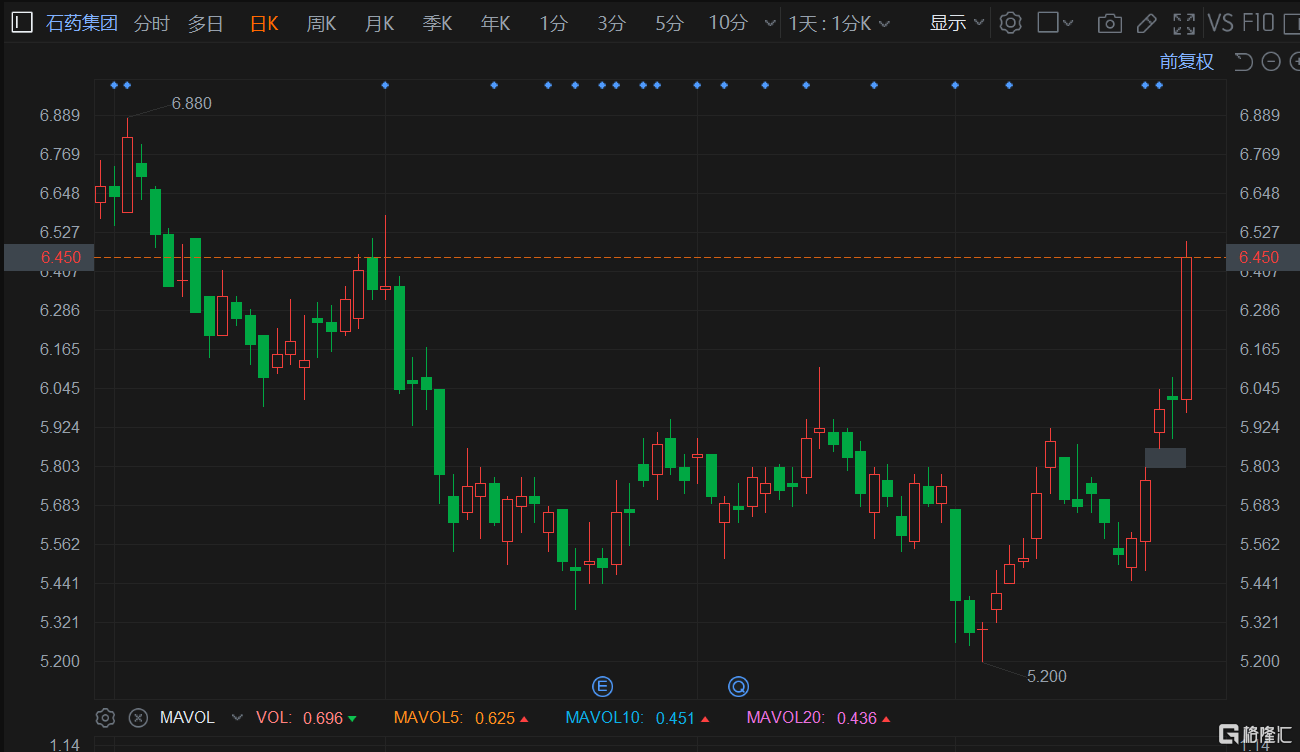Zoom out chart with minus circle

click(x=1271, y=62)
